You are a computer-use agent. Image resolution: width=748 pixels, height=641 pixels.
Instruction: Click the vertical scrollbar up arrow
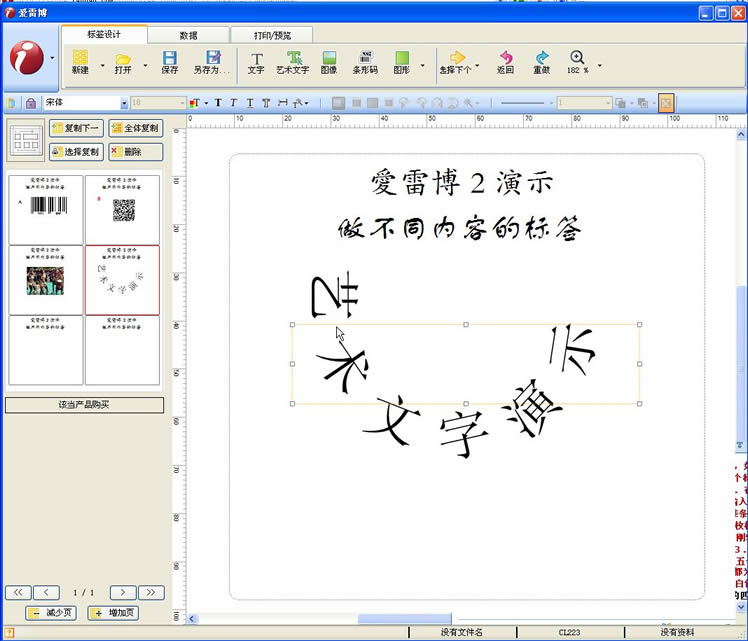point(741,134)
